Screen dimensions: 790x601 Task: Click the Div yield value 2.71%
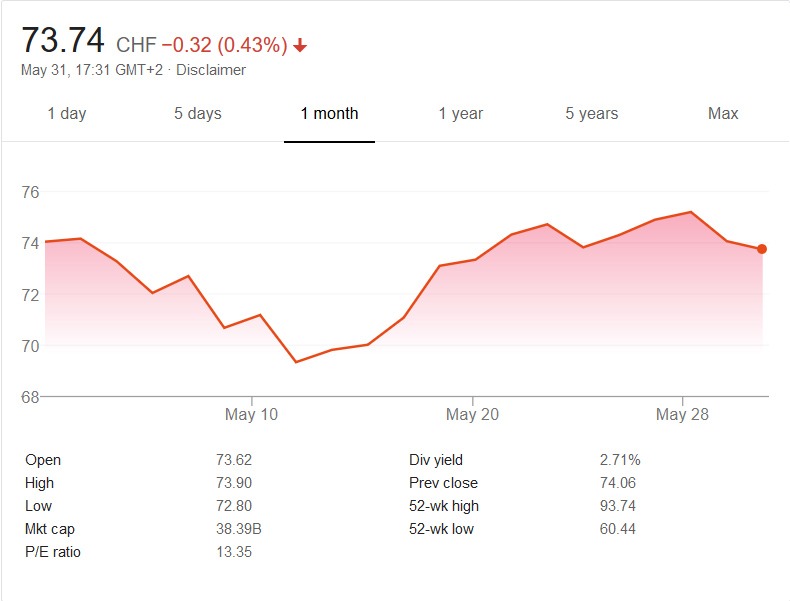pyautogui.click(x=620, y=460)
